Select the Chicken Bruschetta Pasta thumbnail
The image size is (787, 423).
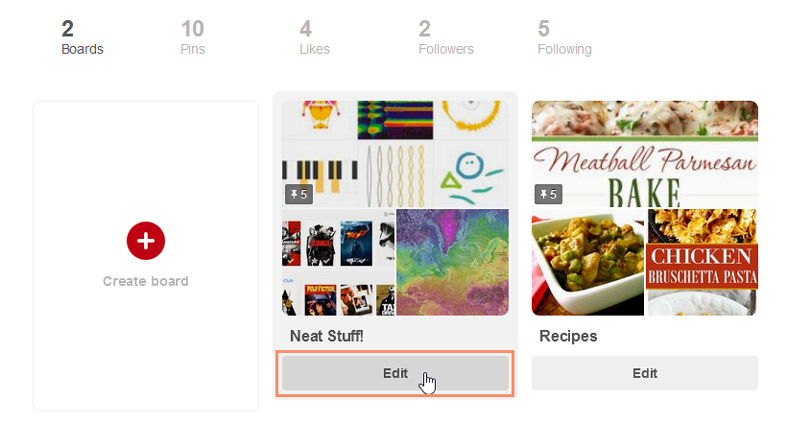coord(702,262)
